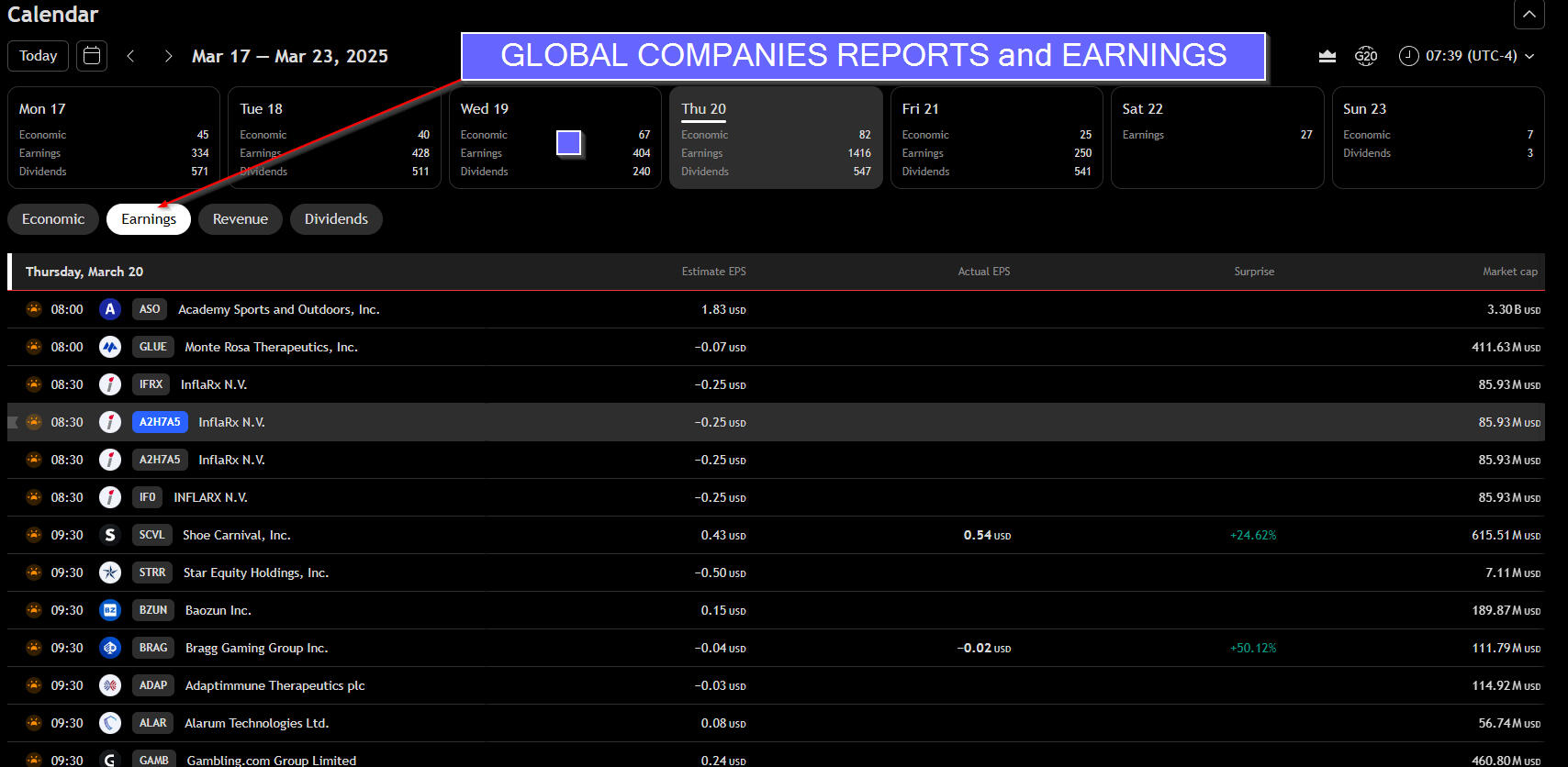Open the calendar date picker icon

pos(92,56)
